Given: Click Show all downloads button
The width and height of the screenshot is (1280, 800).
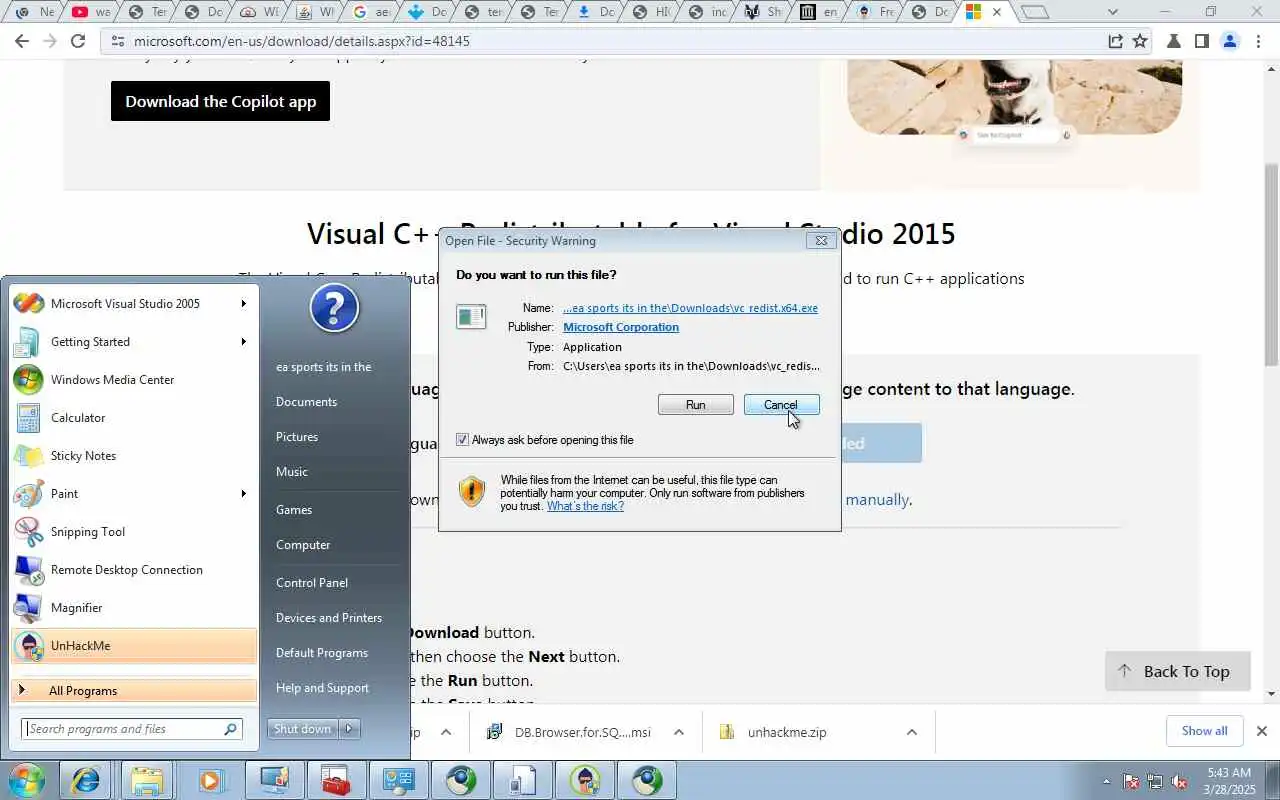Looking at the screenshot, I should click(1204, 731).
